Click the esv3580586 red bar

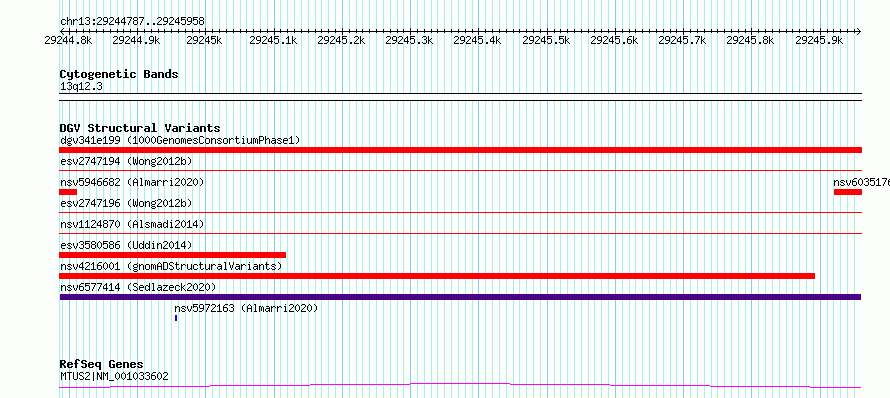[173, 255]
